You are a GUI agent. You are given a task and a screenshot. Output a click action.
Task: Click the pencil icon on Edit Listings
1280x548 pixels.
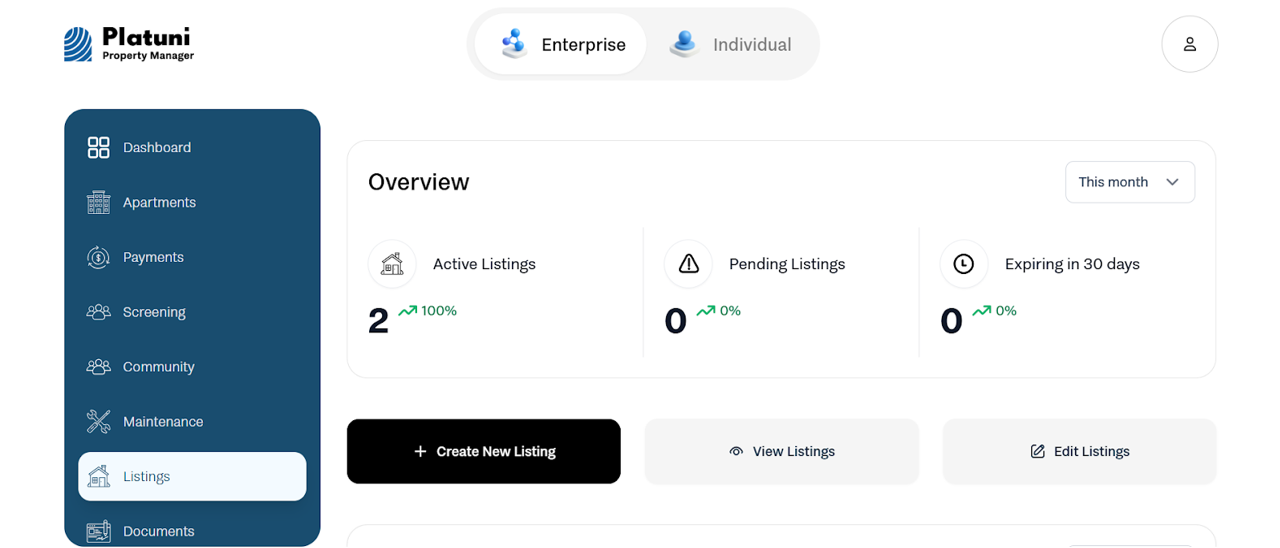click(1037, 451)
